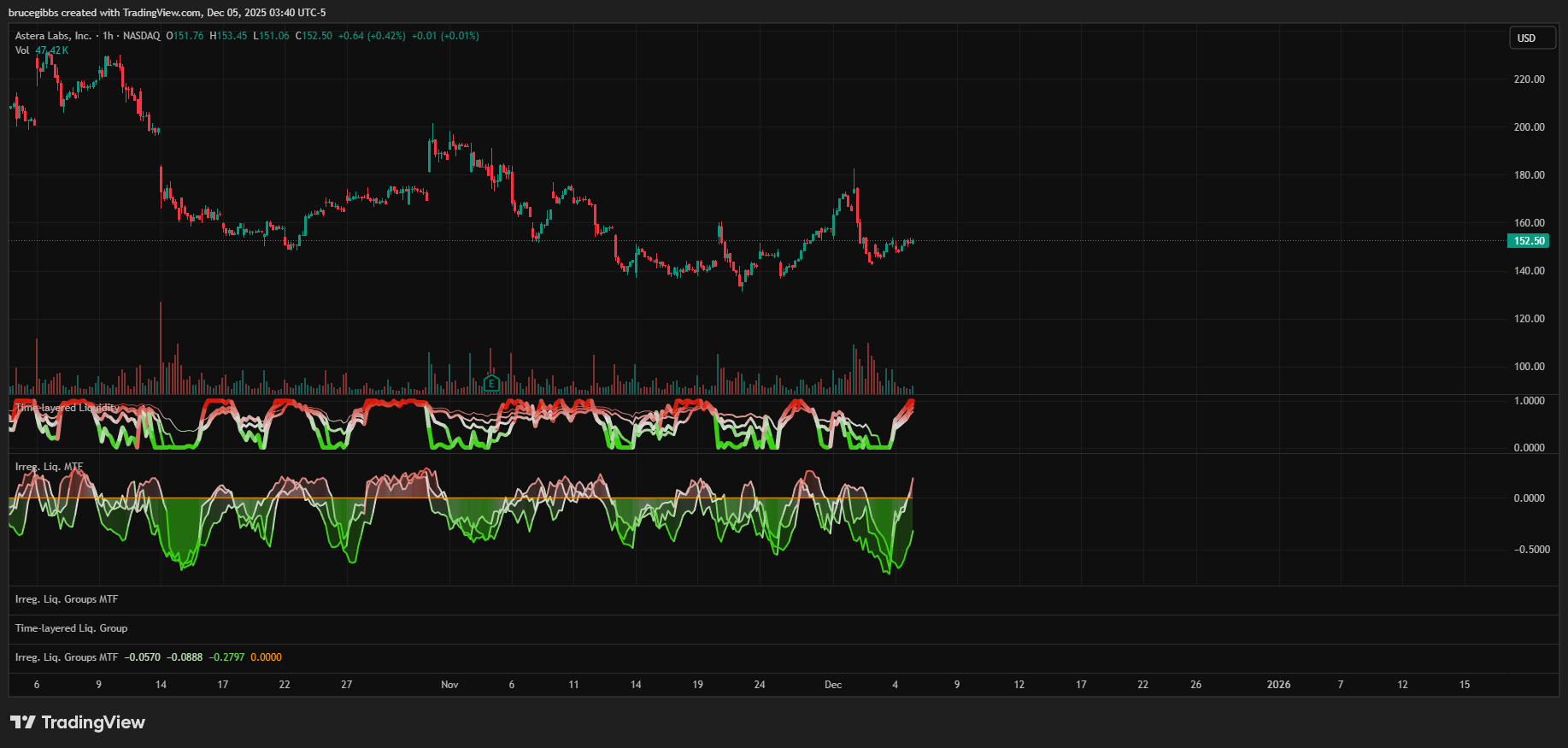Screen dimensions: 1568x748
Task: Click the close price value C152.50
Action: tap(314, 36)
